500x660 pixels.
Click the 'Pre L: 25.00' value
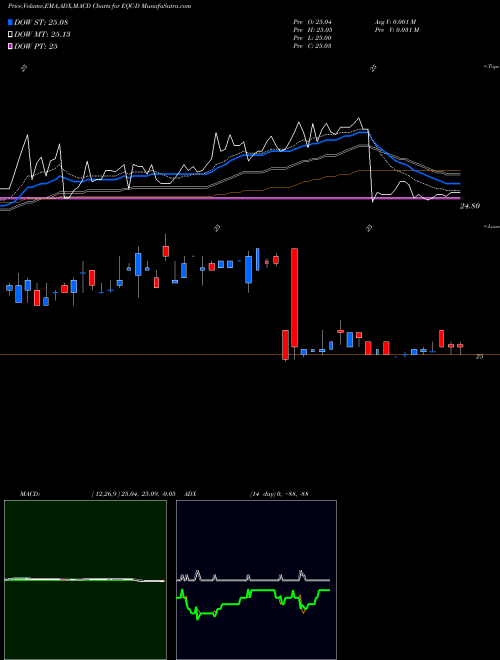click(x=312, y=38)
